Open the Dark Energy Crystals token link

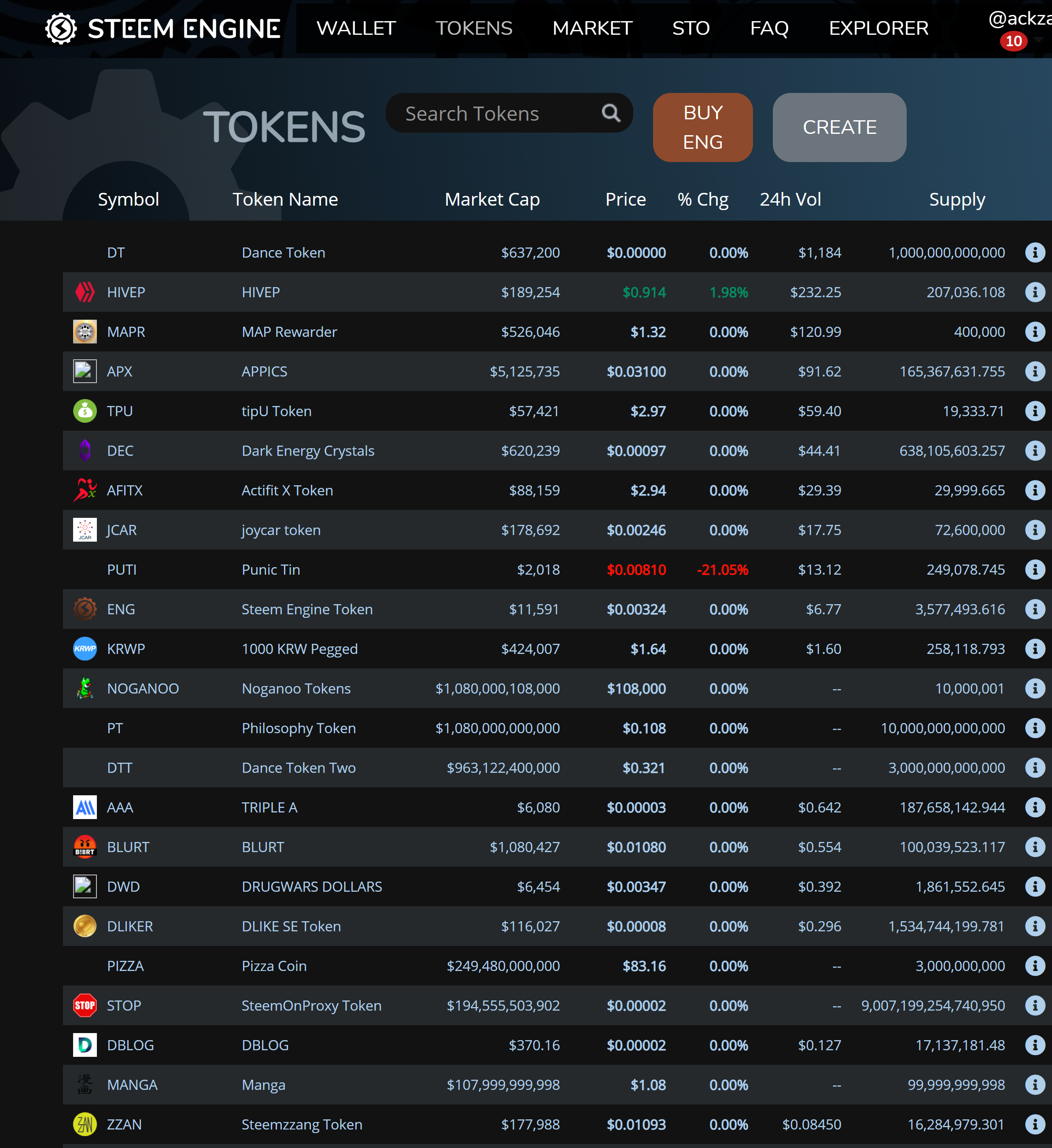(x=307, y=450)
